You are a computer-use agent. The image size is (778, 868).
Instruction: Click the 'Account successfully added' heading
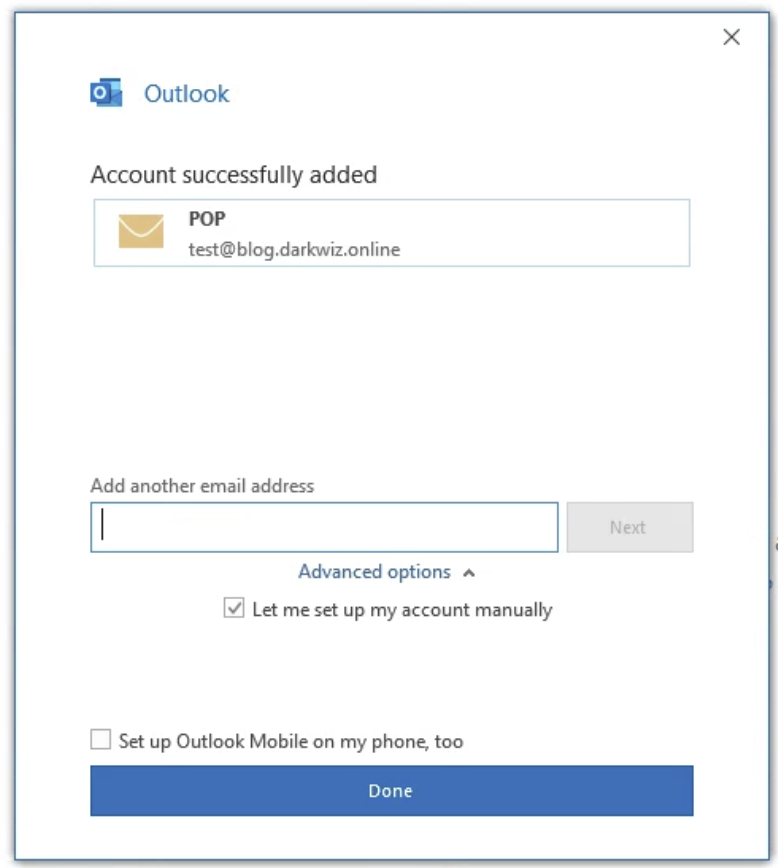234,175
